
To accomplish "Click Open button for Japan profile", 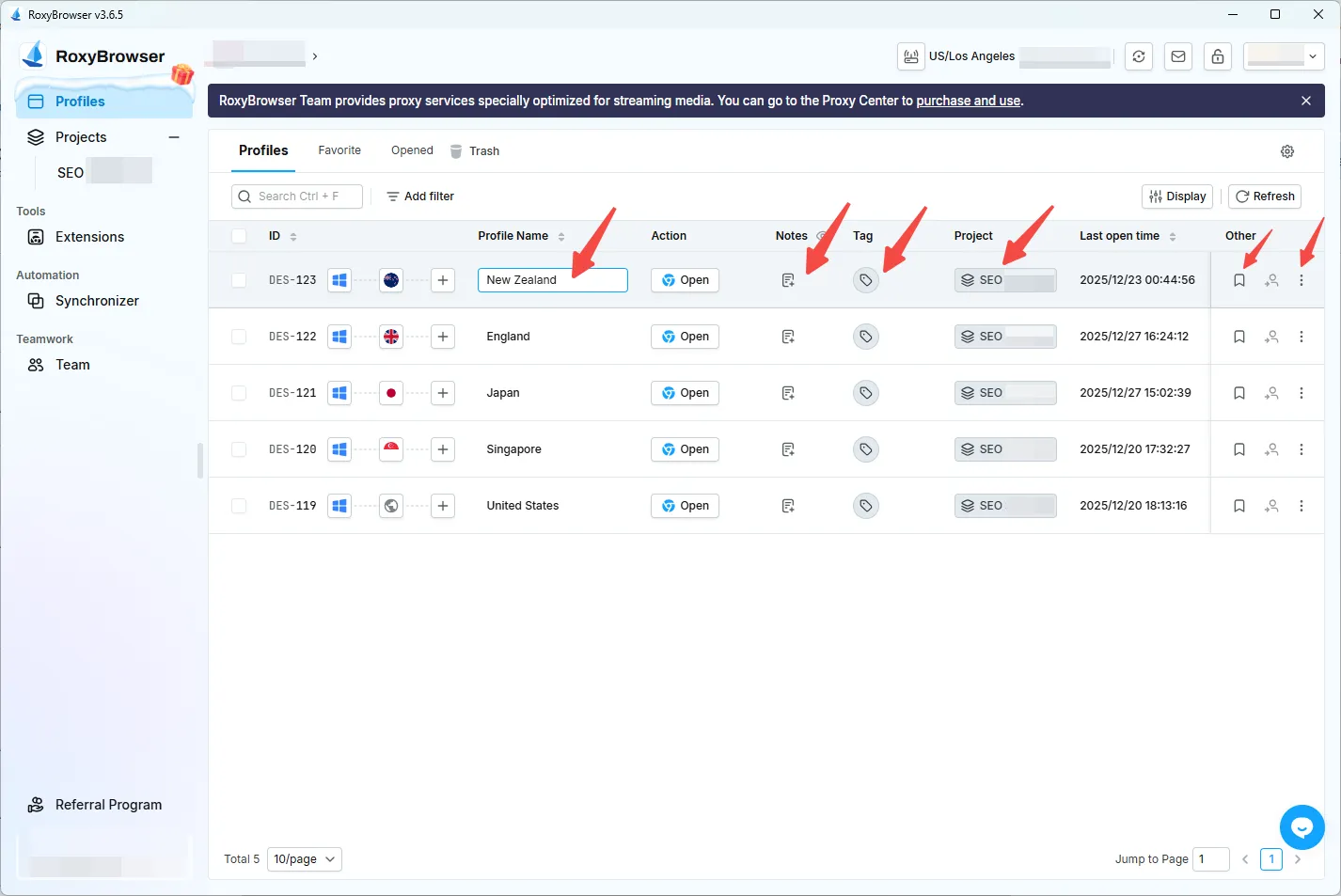I will point(685,393).
